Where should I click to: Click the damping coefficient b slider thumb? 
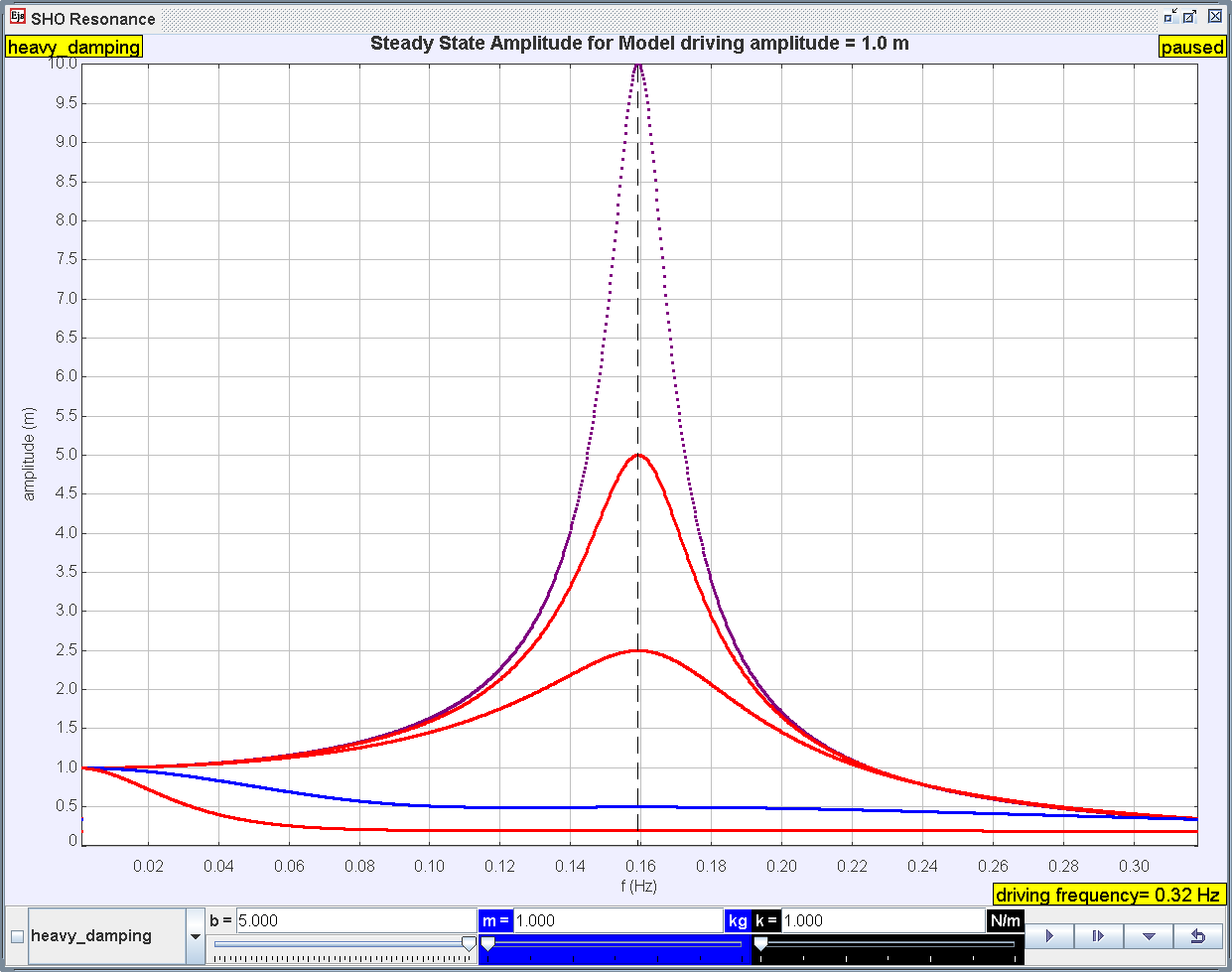[467, 942]
